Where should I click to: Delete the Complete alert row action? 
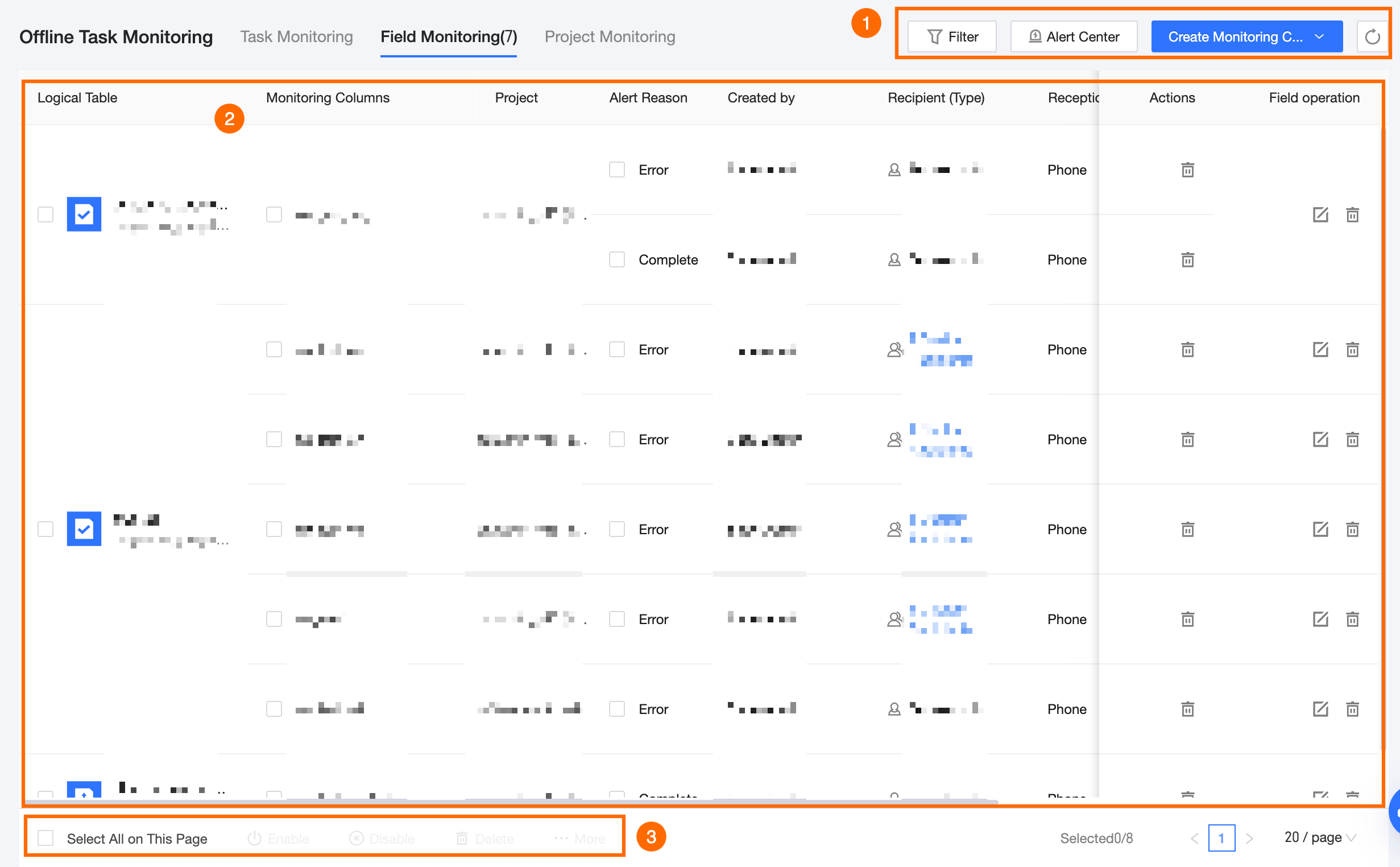(1187, 260)
